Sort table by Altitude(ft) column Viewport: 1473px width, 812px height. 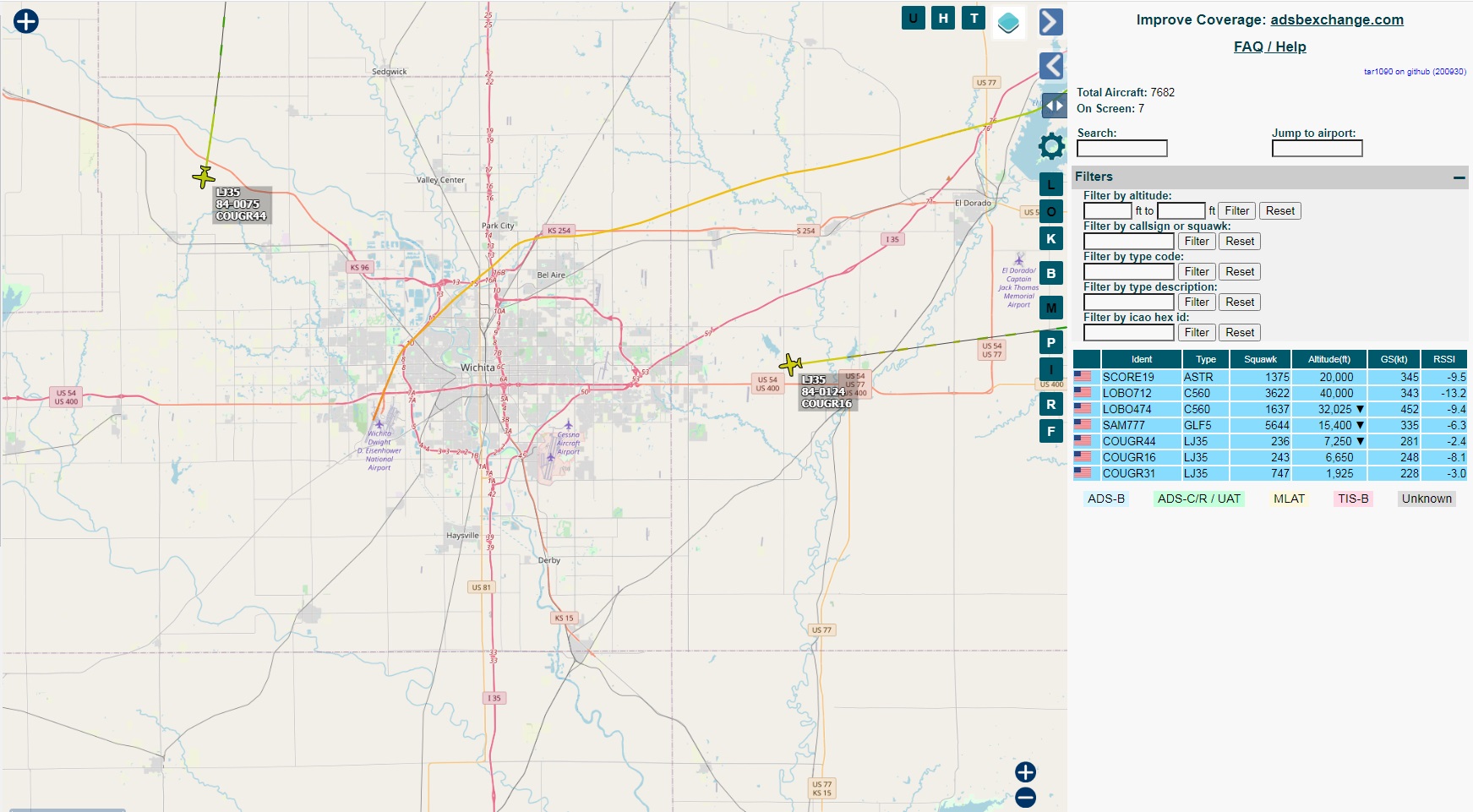tap(1329, 359)
